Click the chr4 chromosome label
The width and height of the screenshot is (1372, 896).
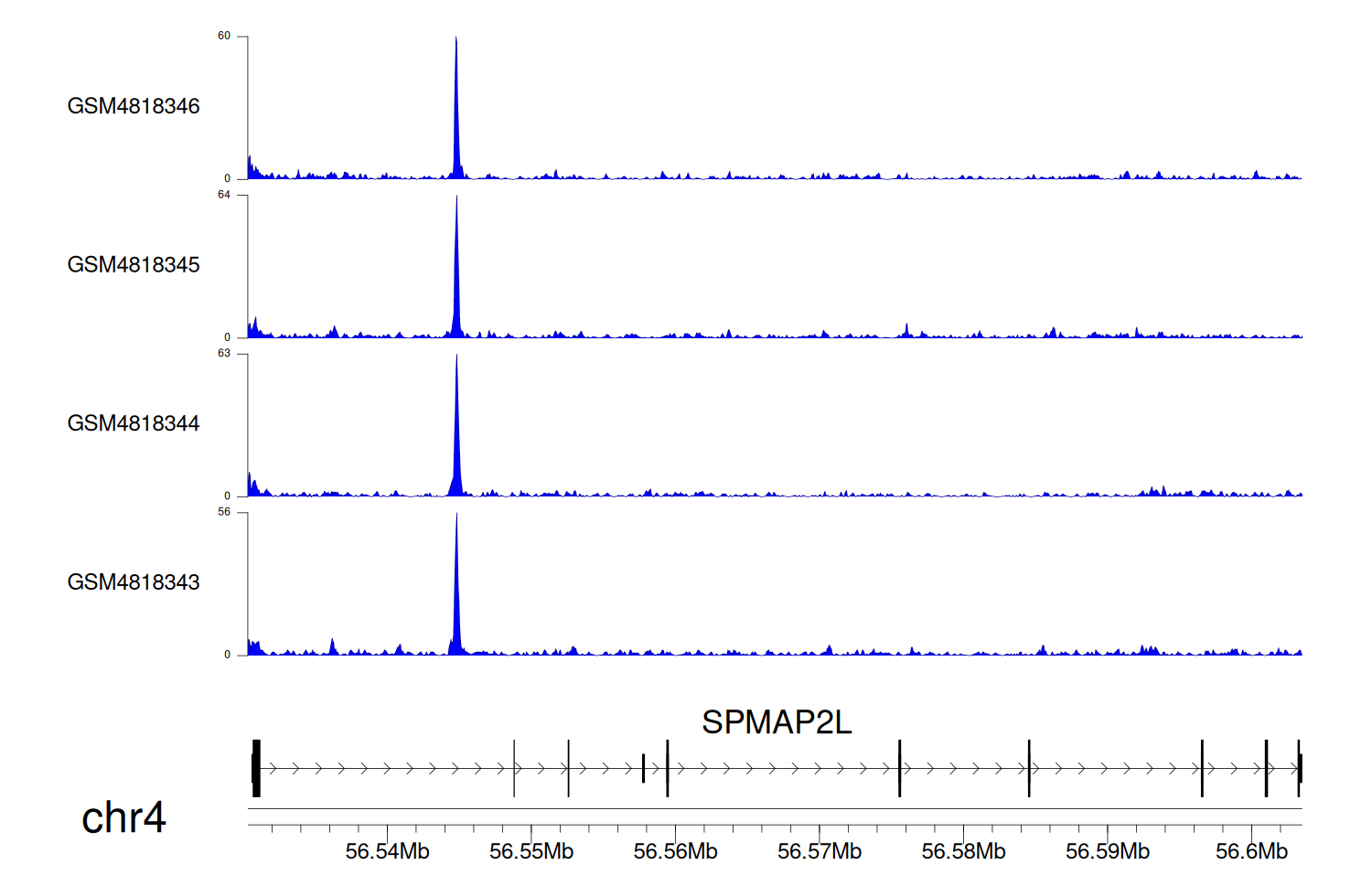point(123,817)
